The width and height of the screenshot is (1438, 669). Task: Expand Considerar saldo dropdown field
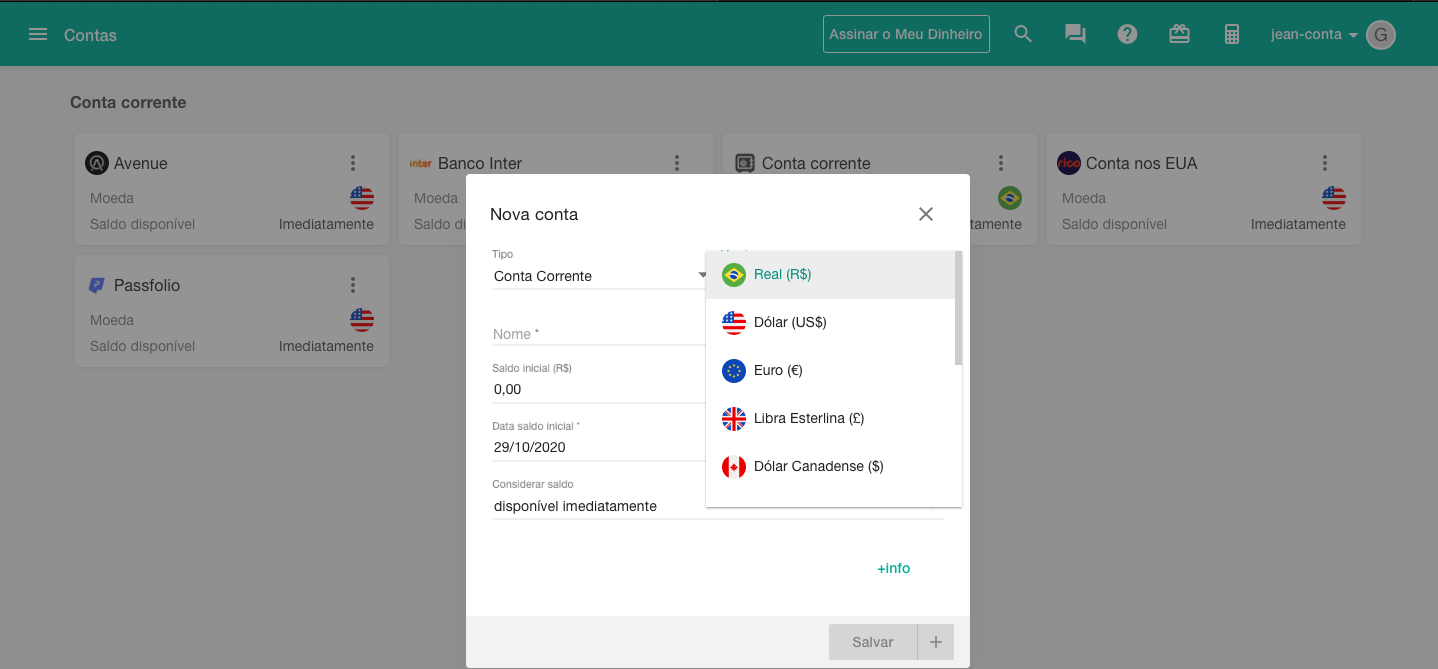[x=598, y=506]
